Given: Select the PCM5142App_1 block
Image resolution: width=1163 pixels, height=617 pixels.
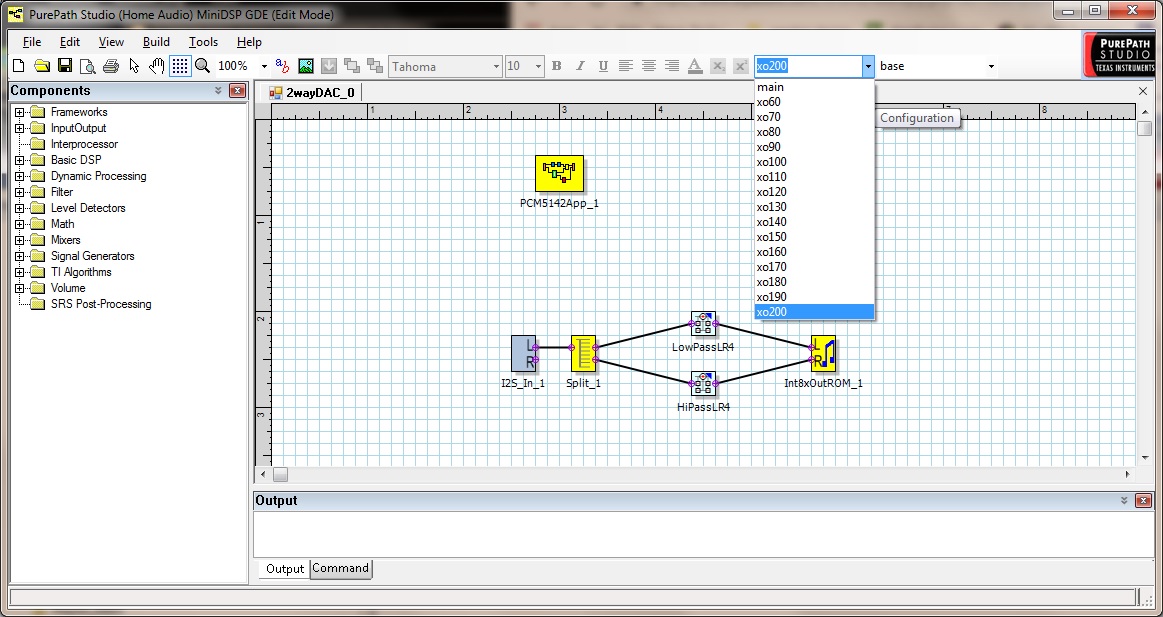Looking at the screenshot, I should [x=559, y=174].
